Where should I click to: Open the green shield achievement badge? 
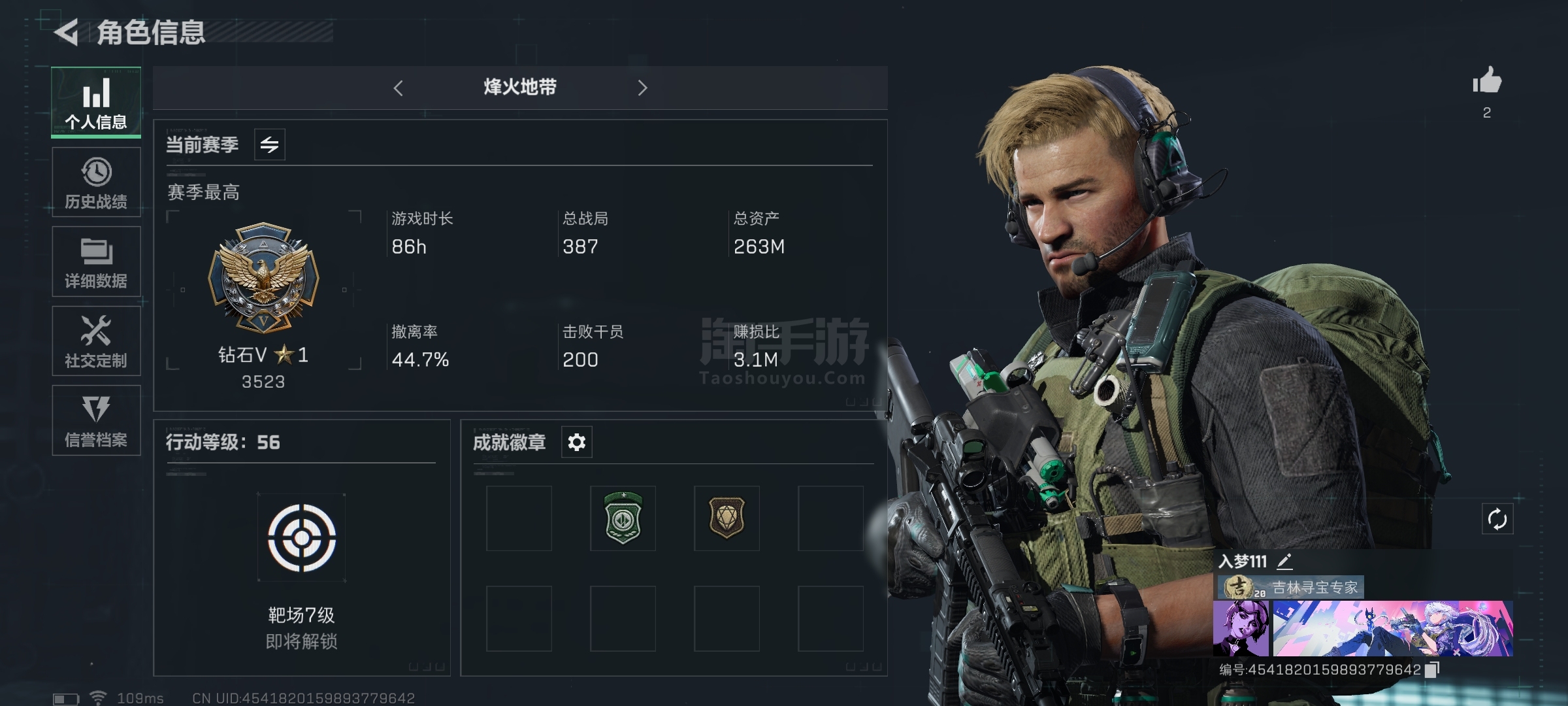click(623, 518)
